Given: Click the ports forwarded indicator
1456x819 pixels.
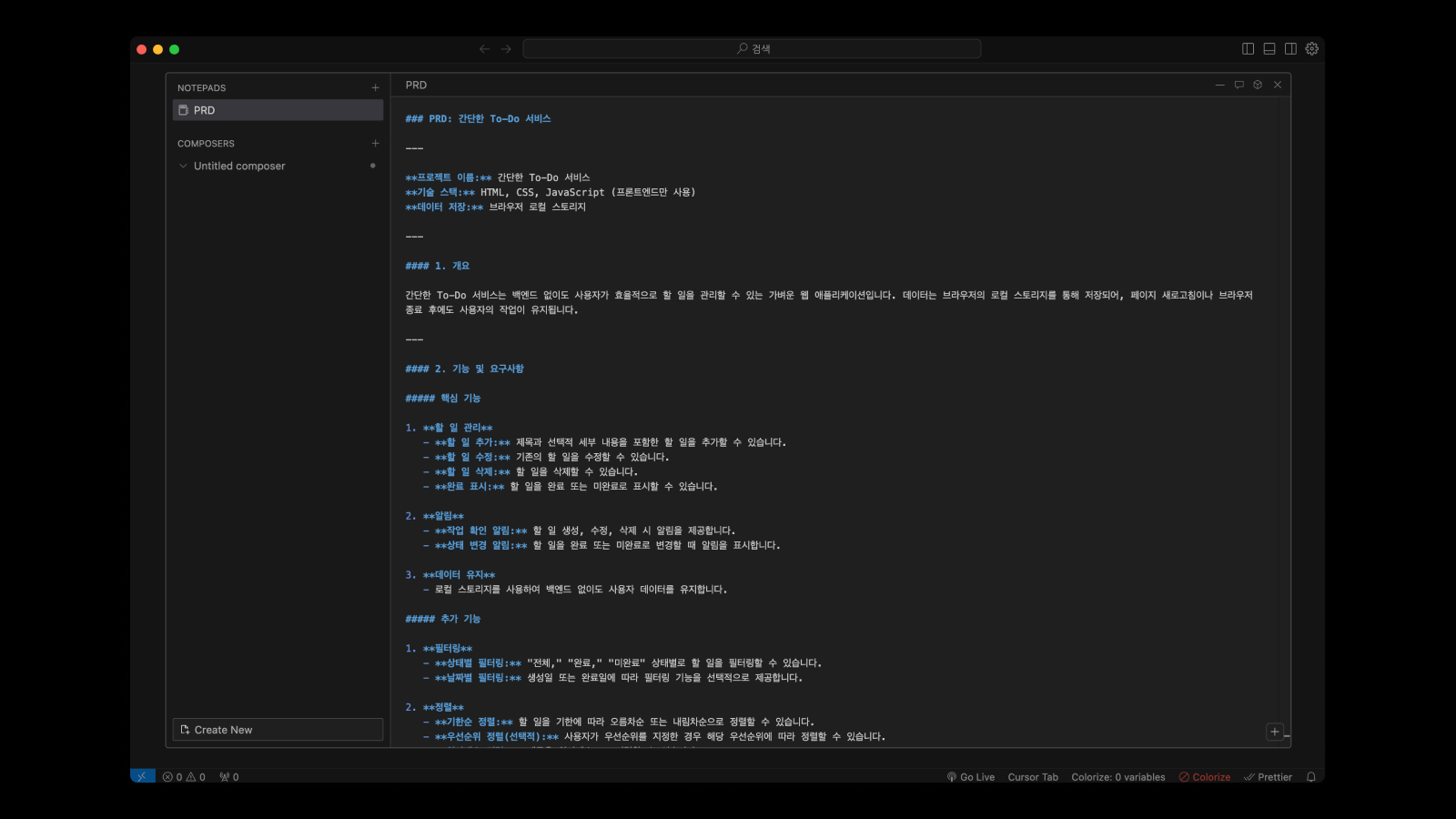Looking at the screenshot, I should click(x=229, y=777).
